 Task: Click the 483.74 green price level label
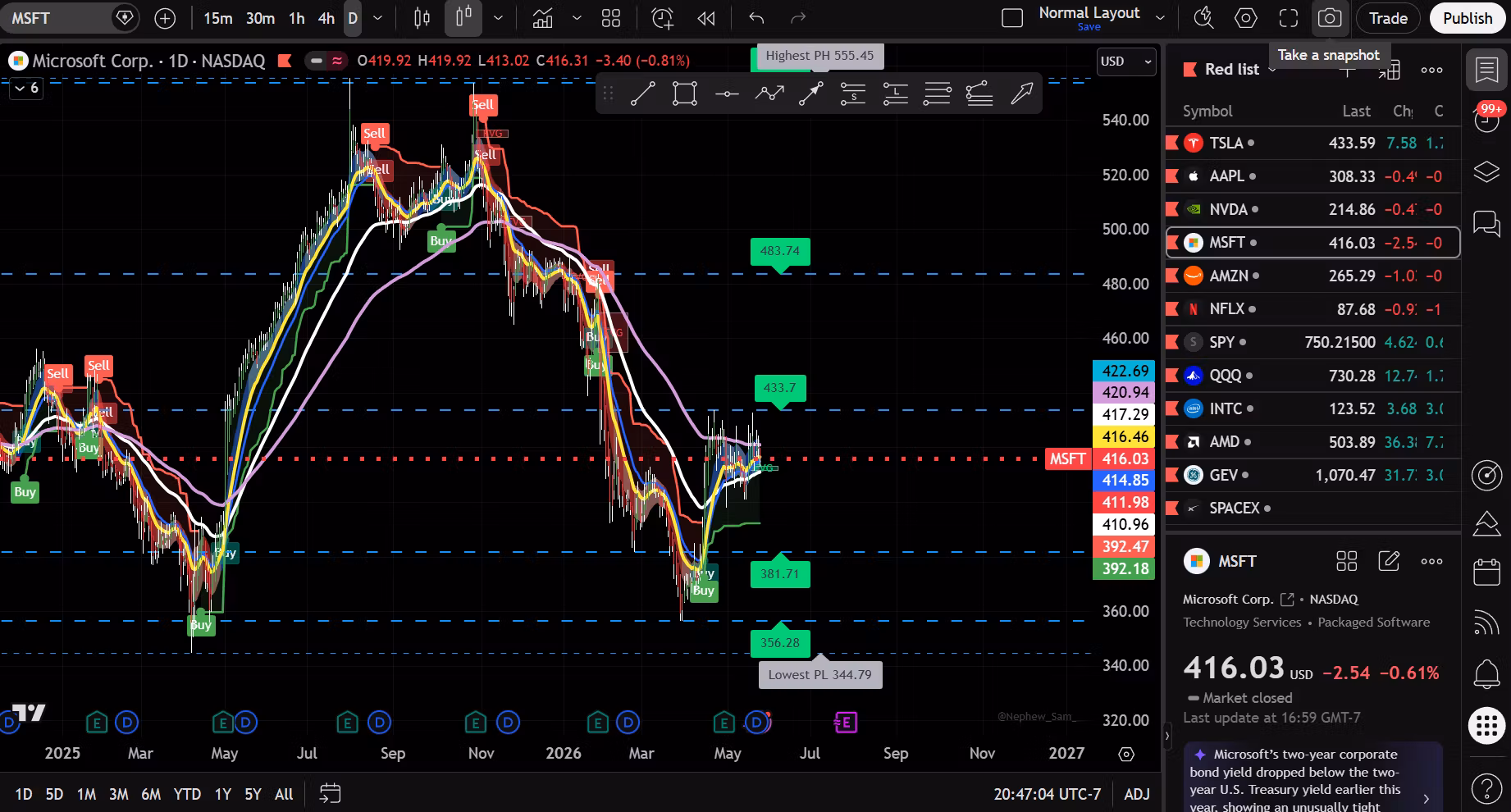coord(780,251)
